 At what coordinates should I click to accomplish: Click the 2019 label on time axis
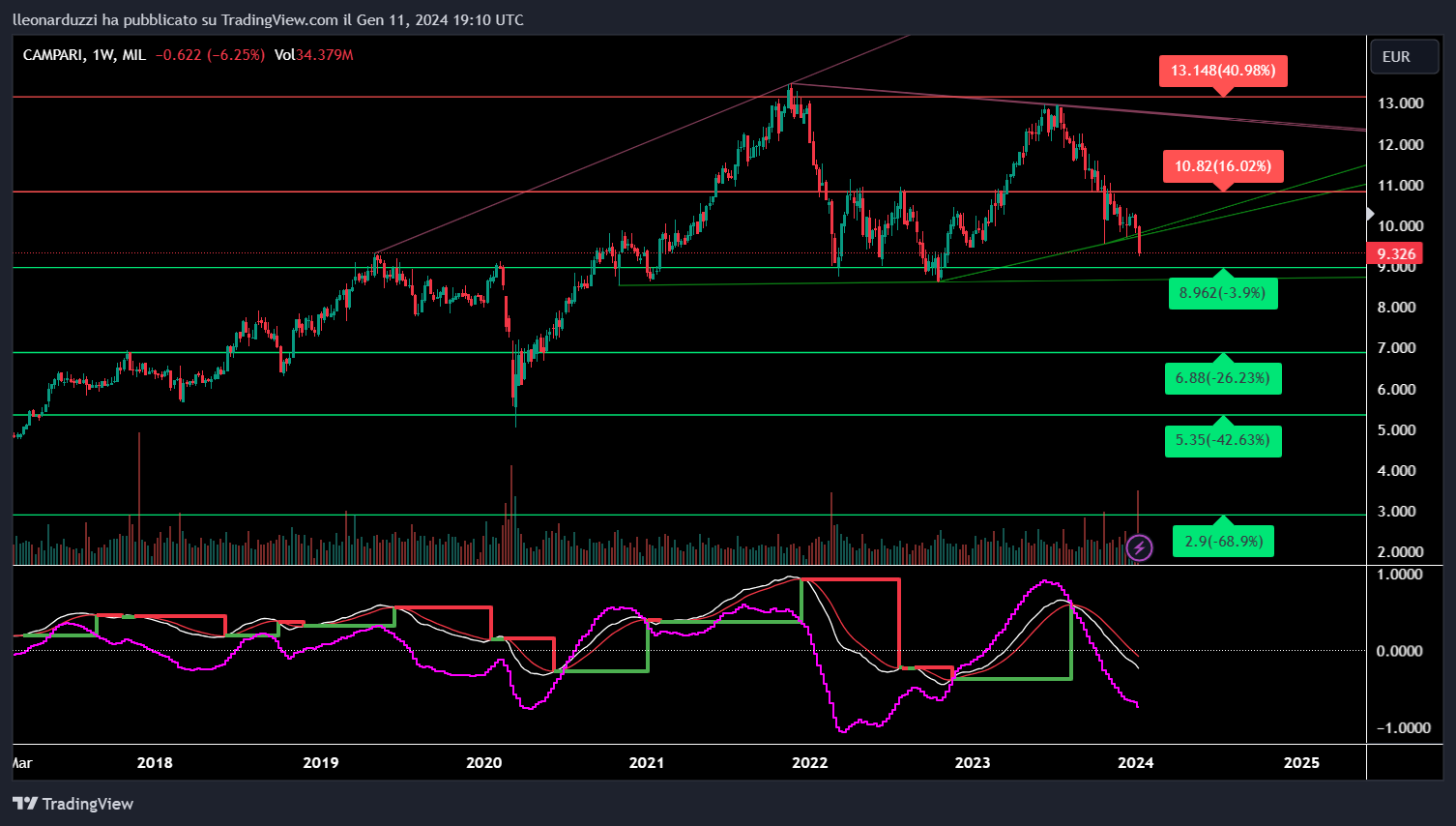pos(321,762)
